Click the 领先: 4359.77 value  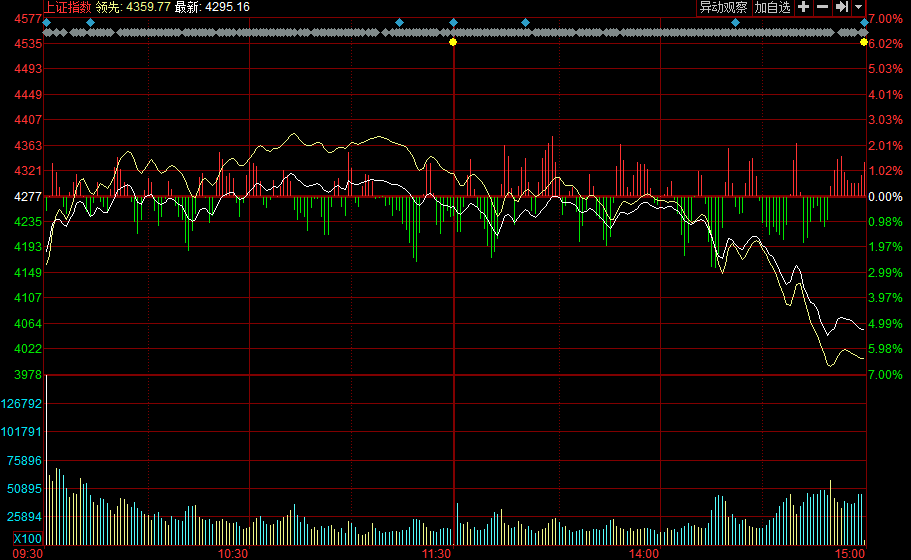point(133,7)
